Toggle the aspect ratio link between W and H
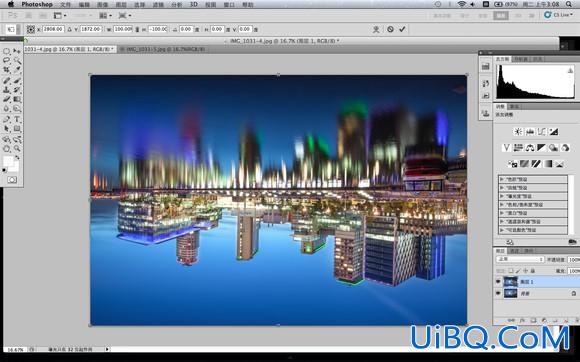The image size is (580, 362). pos(137,29)
